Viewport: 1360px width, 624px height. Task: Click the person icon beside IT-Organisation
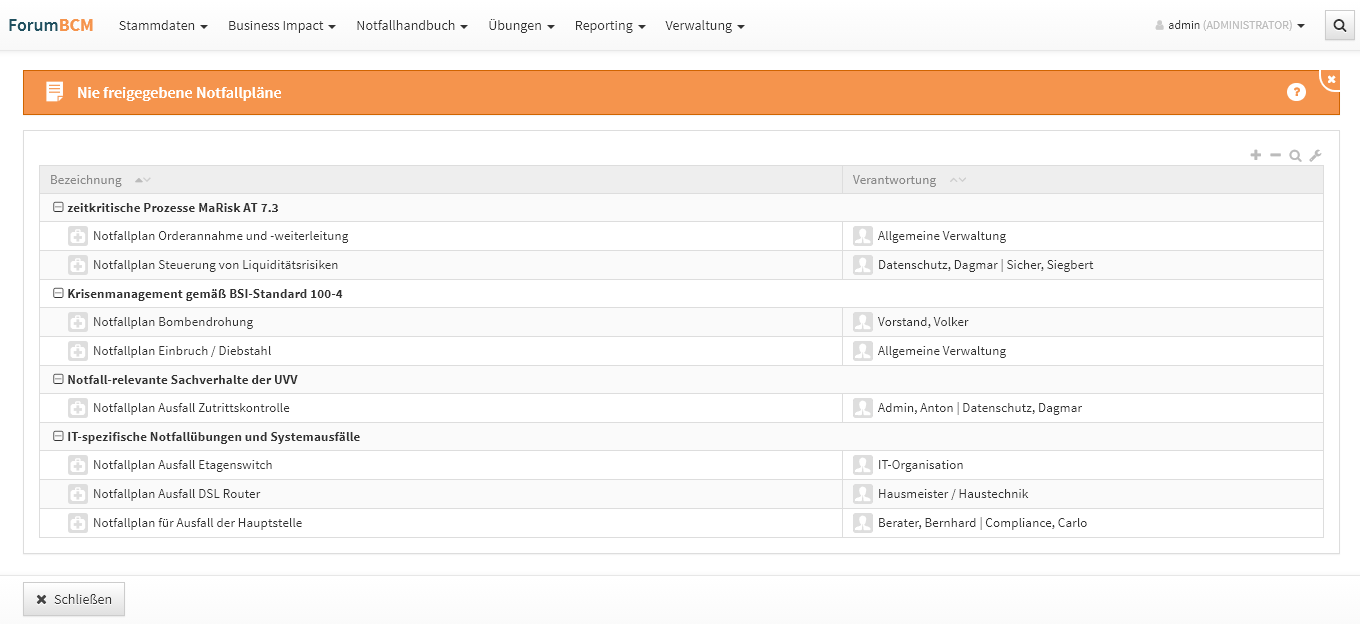(862, 465)
